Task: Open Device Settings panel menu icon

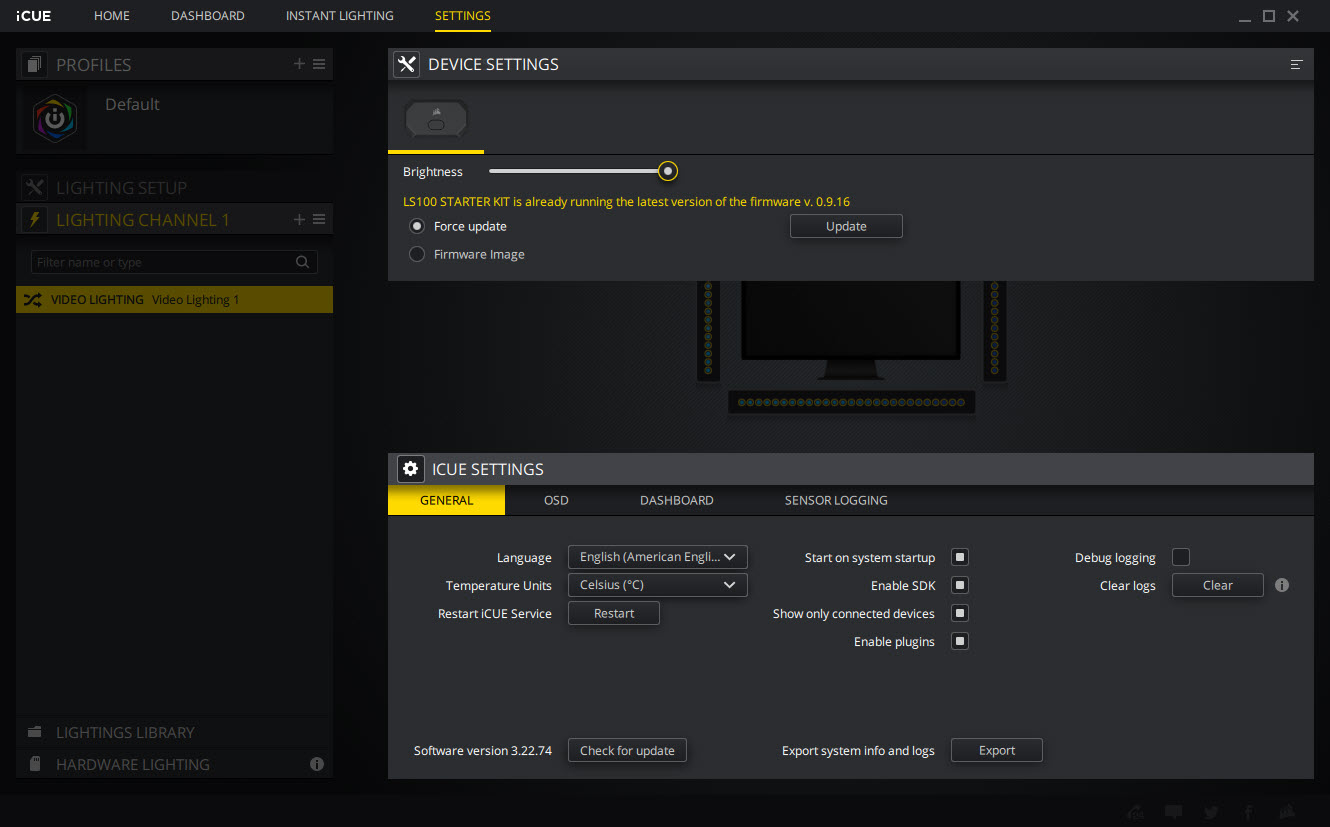Action: tap(1297, 64)
